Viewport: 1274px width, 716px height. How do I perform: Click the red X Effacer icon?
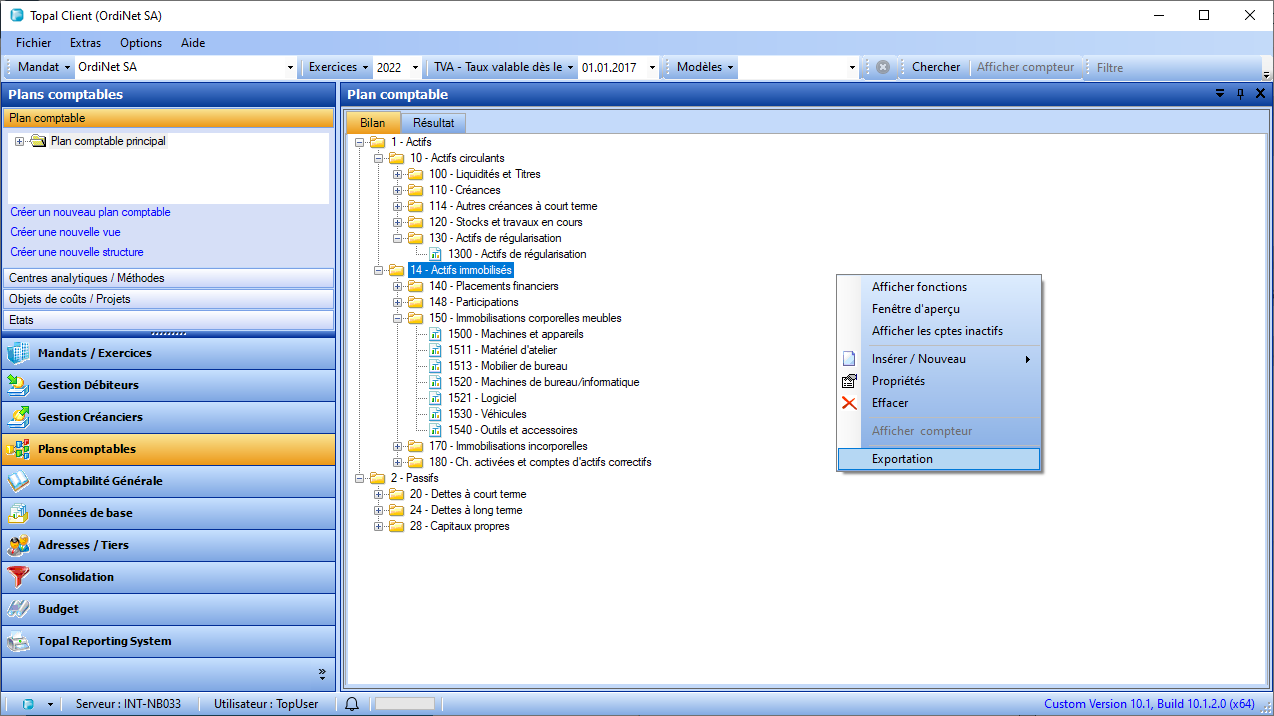[x=849, y=403]
